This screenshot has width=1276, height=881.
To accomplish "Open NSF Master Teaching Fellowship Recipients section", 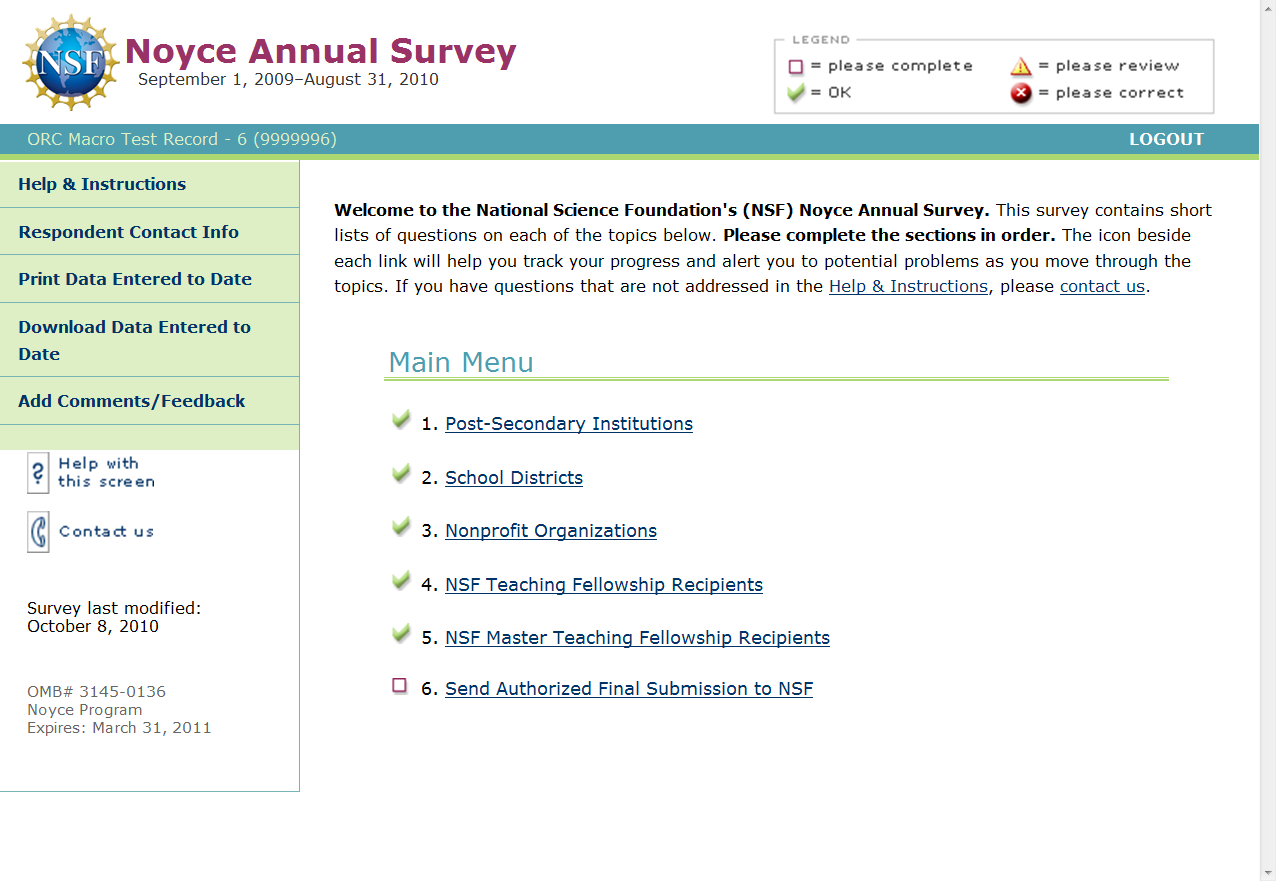I will [x=637, y=638].
